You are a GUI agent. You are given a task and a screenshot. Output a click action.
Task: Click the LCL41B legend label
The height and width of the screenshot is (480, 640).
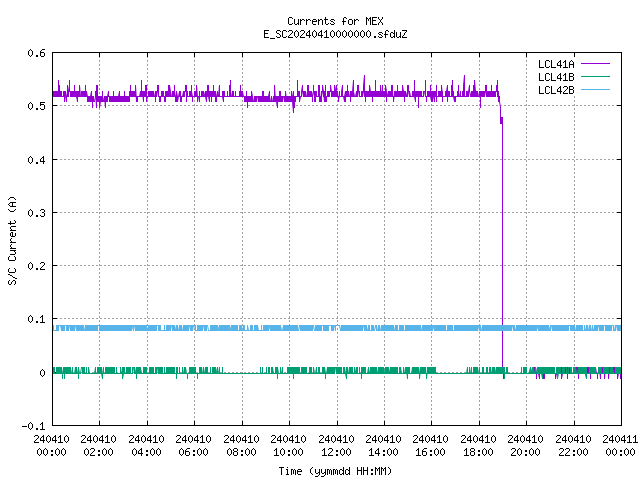(x=556, y=77)
